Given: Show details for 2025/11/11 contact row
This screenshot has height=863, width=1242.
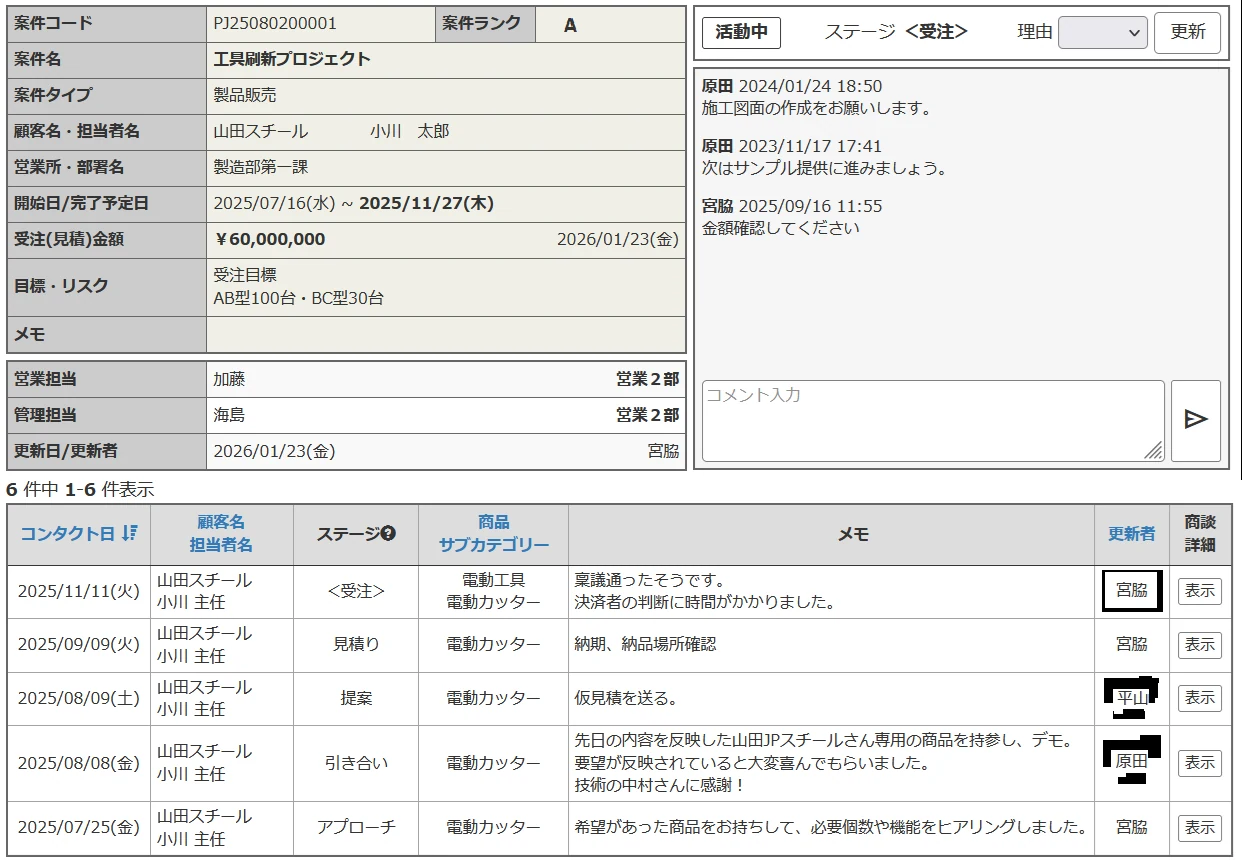Looking at the screenshot, I should (x=1199, y=591).
